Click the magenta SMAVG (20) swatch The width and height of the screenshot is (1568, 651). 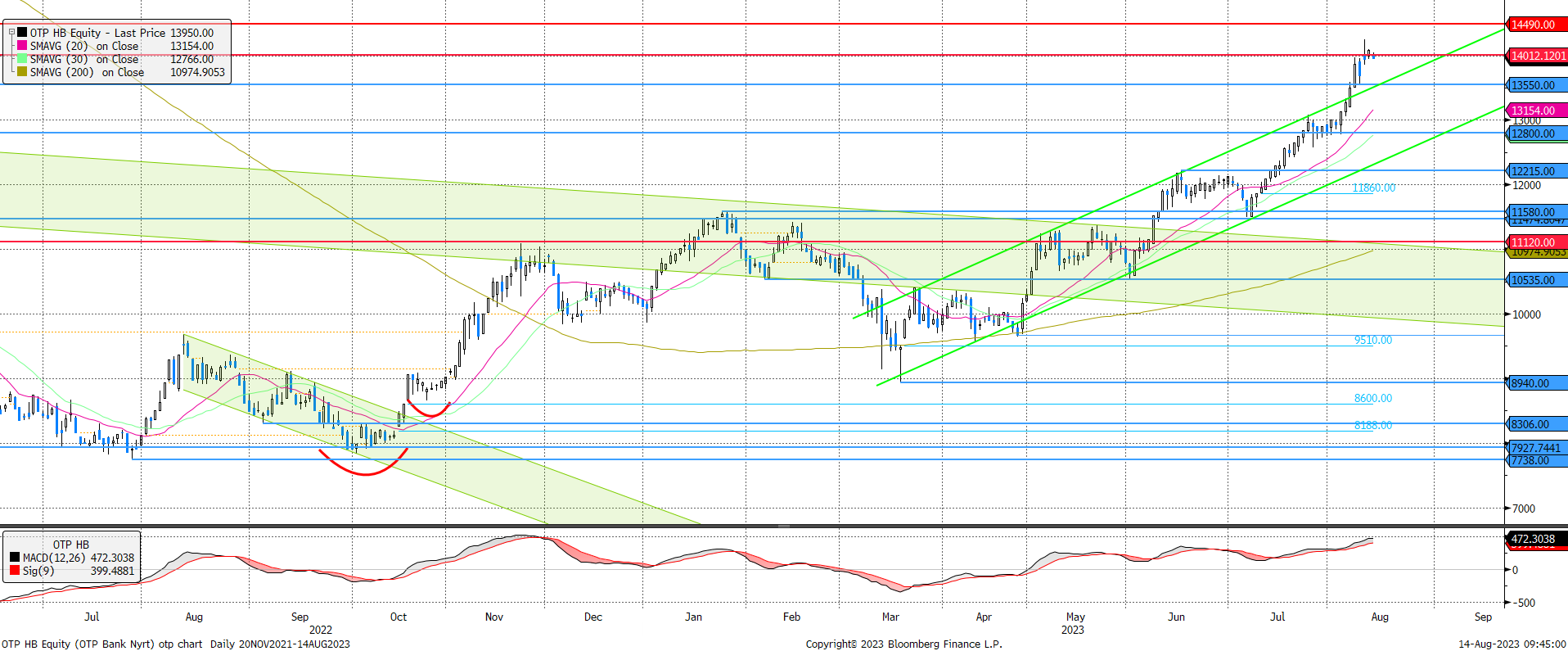click(22, 46)
